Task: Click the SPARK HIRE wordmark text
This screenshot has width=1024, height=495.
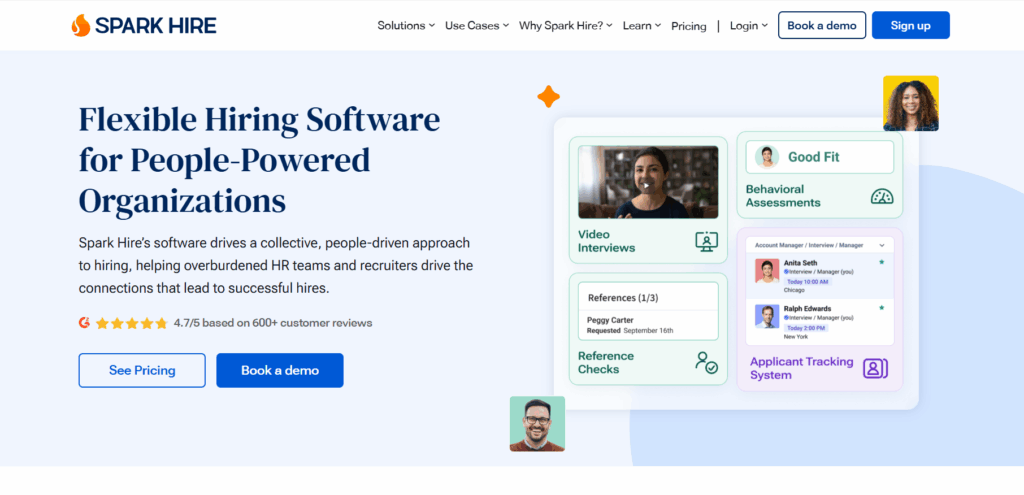Action: [x=155, y=25]
